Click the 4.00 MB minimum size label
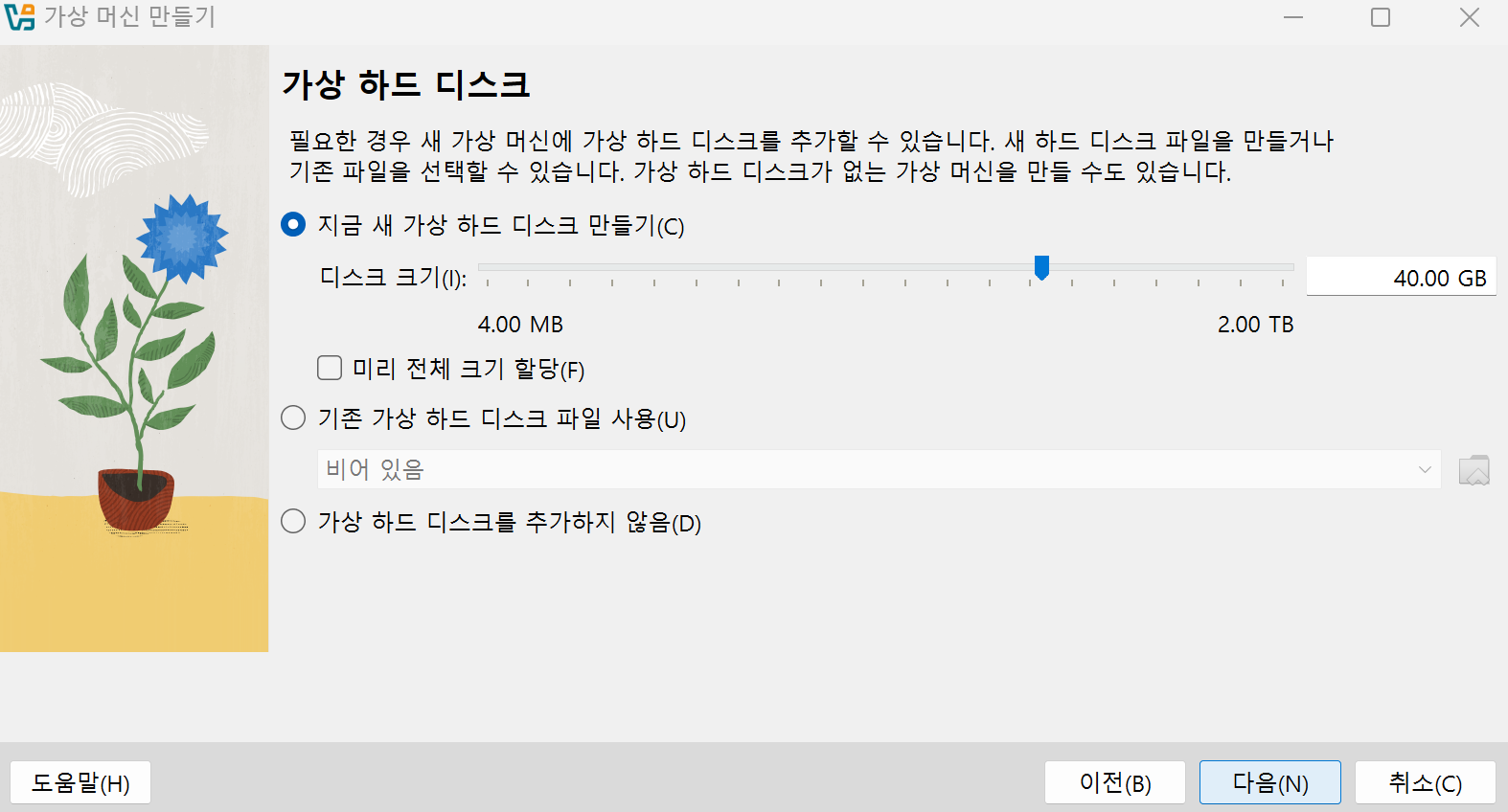The image size is (1508, 812). (520, 325)
